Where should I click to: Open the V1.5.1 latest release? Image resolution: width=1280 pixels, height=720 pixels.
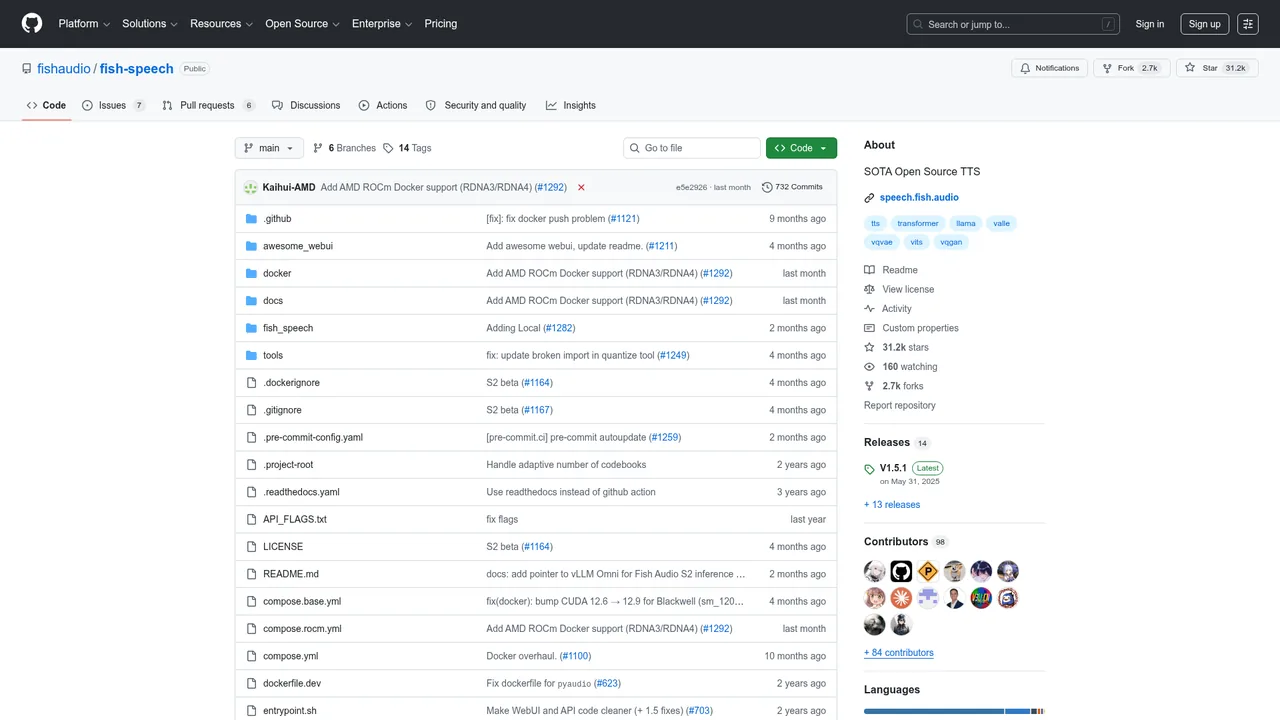tap(893, 468)
